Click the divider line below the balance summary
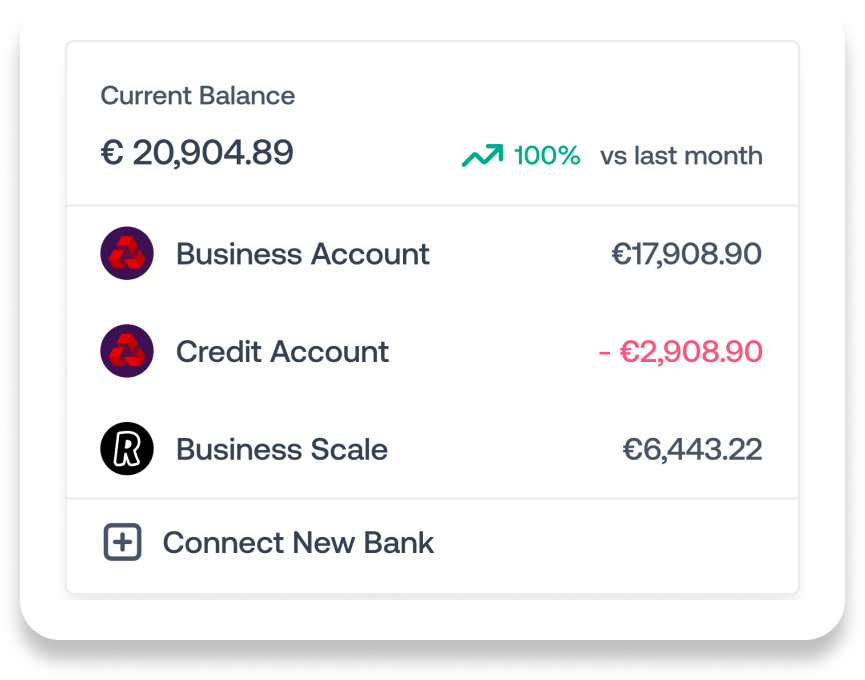Viewport: 865px width, 680px height. click(432, 206)
